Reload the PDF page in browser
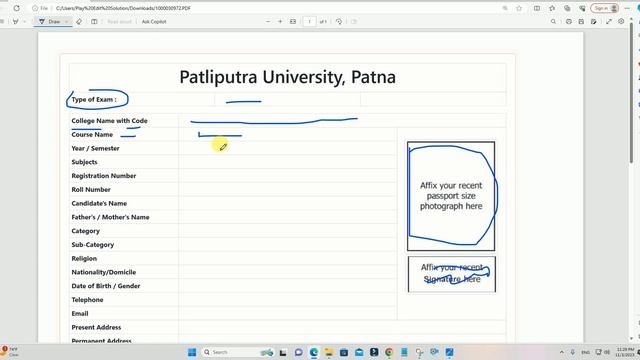Image resolution: width=640 pixels, height=360 pixels. pos(16,8)
